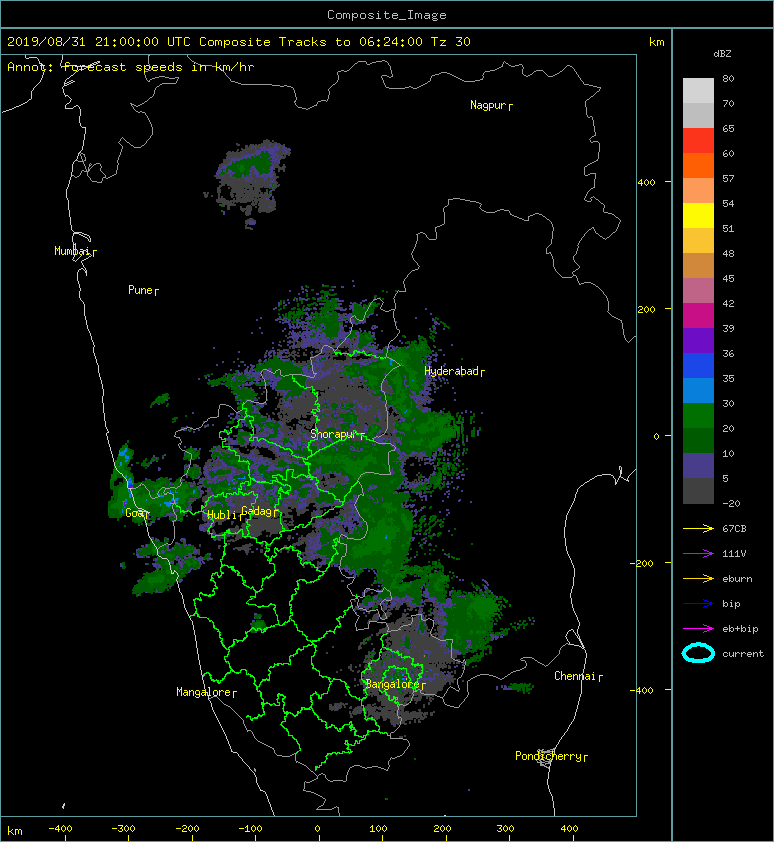774x842 pixels.
Task: Click the dark orange 60 dBZ color swatch
Action: click(x=698, y=165)
